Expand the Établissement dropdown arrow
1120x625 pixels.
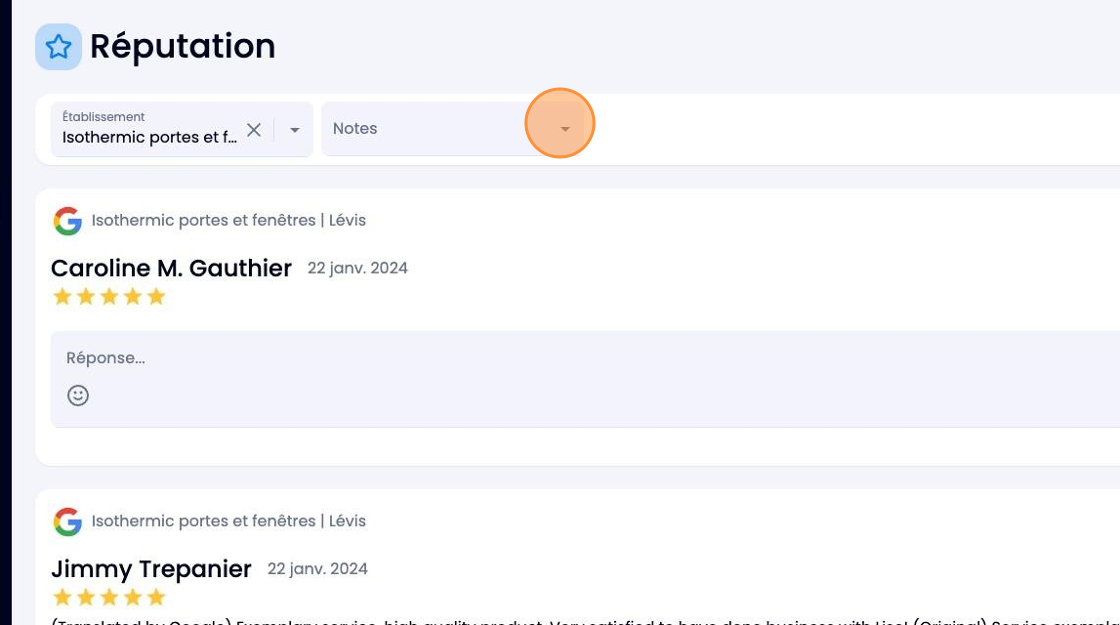click(x=294, y=130)
